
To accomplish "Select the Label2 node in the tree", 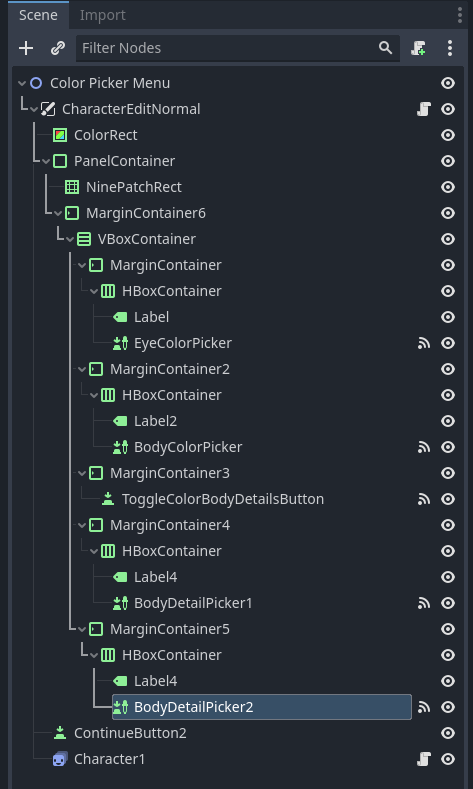I will [155, 421].
